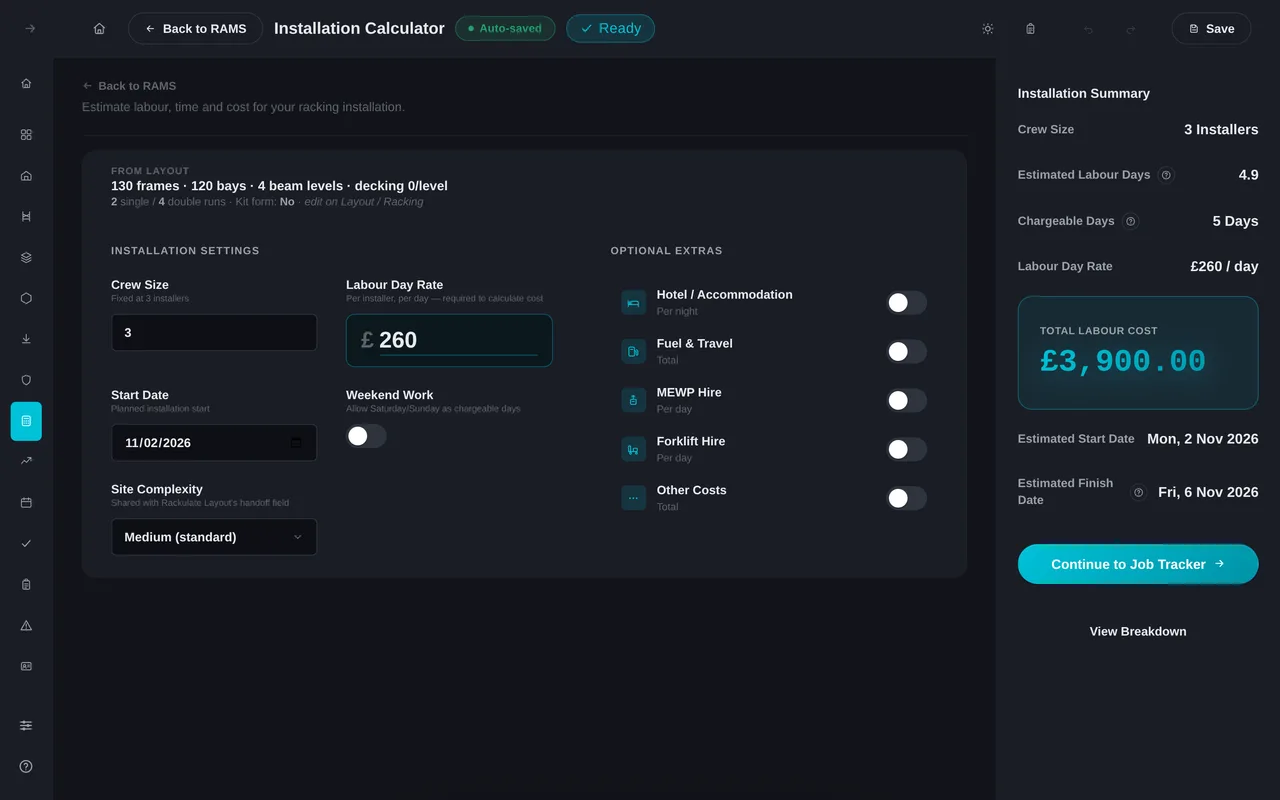
Task: Open the racking frame icon in sidebar
Action: click(26, 216)
